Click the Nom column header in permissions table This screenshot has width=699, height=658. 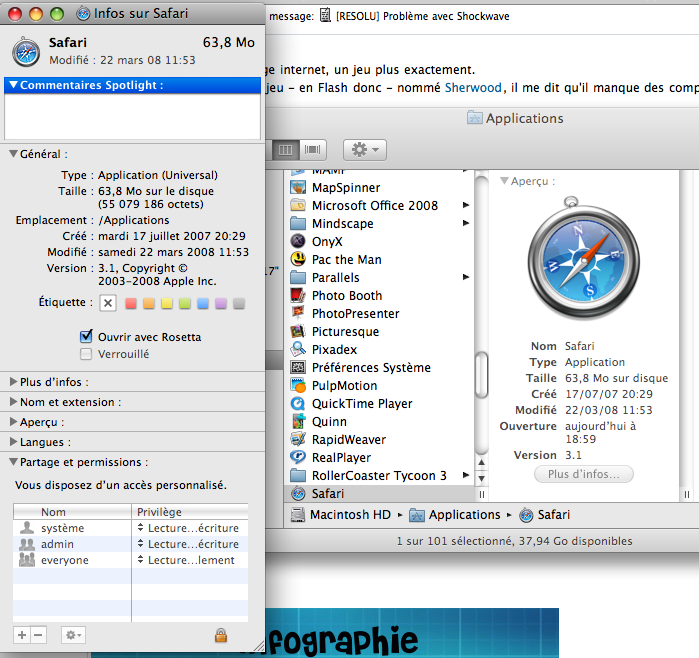pos(72,512)
